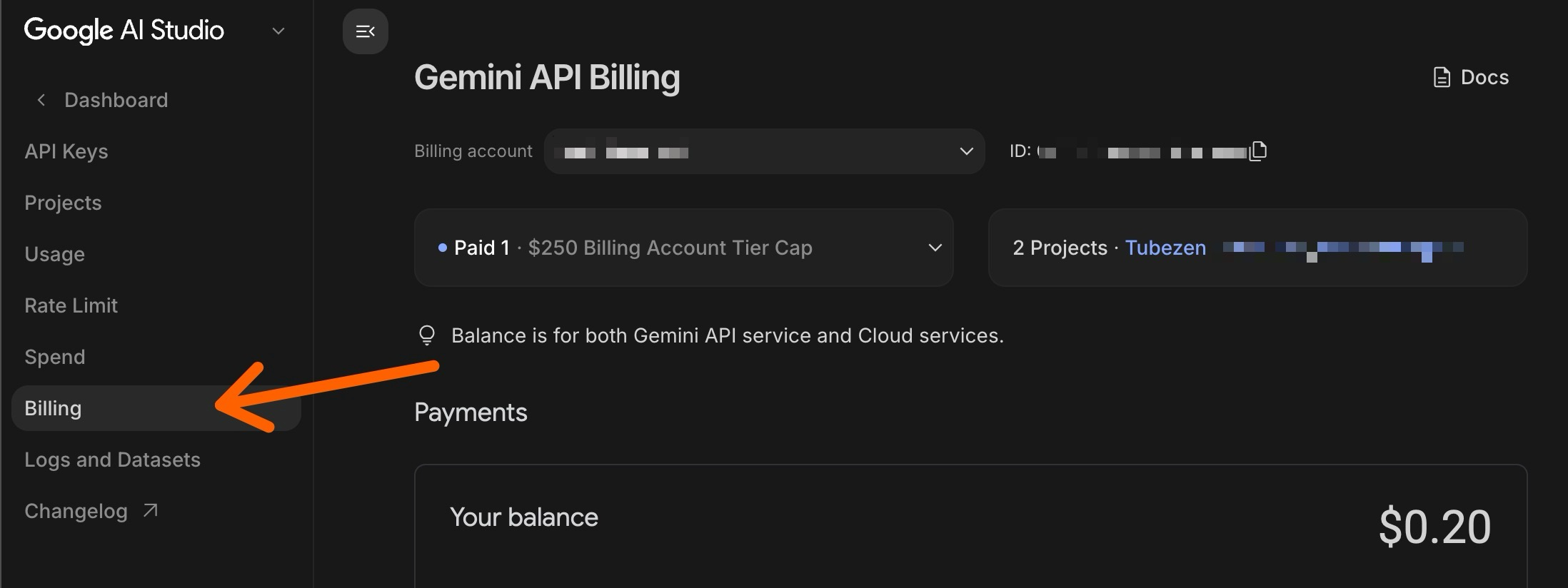This screenshot has height=588, width=1568.
Task: Expand the Paid 1 tier cap dropdown
Action: [x=684, y=248]
